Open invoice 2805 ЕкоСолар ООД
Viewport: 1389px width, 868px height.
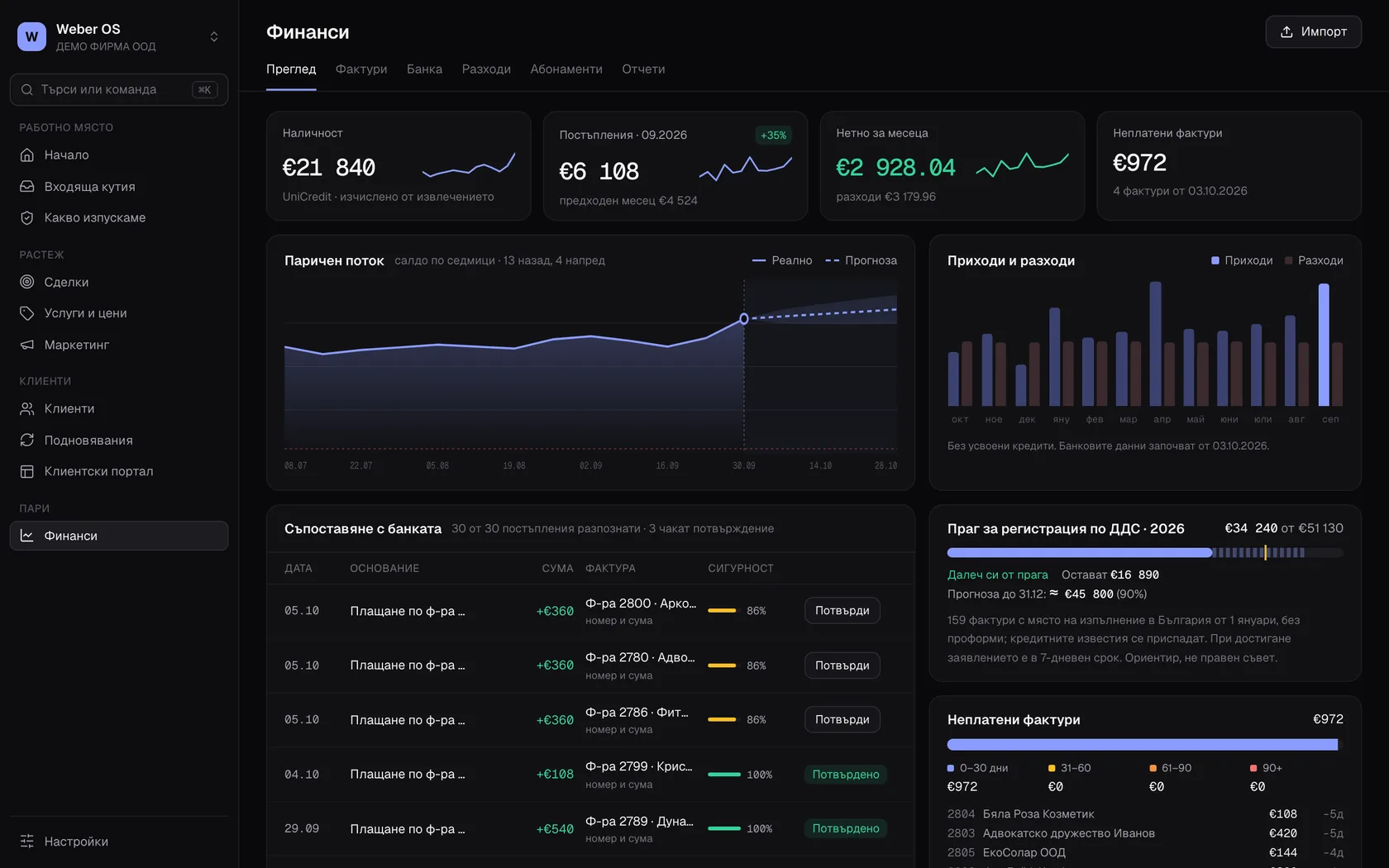(1145, 852)
